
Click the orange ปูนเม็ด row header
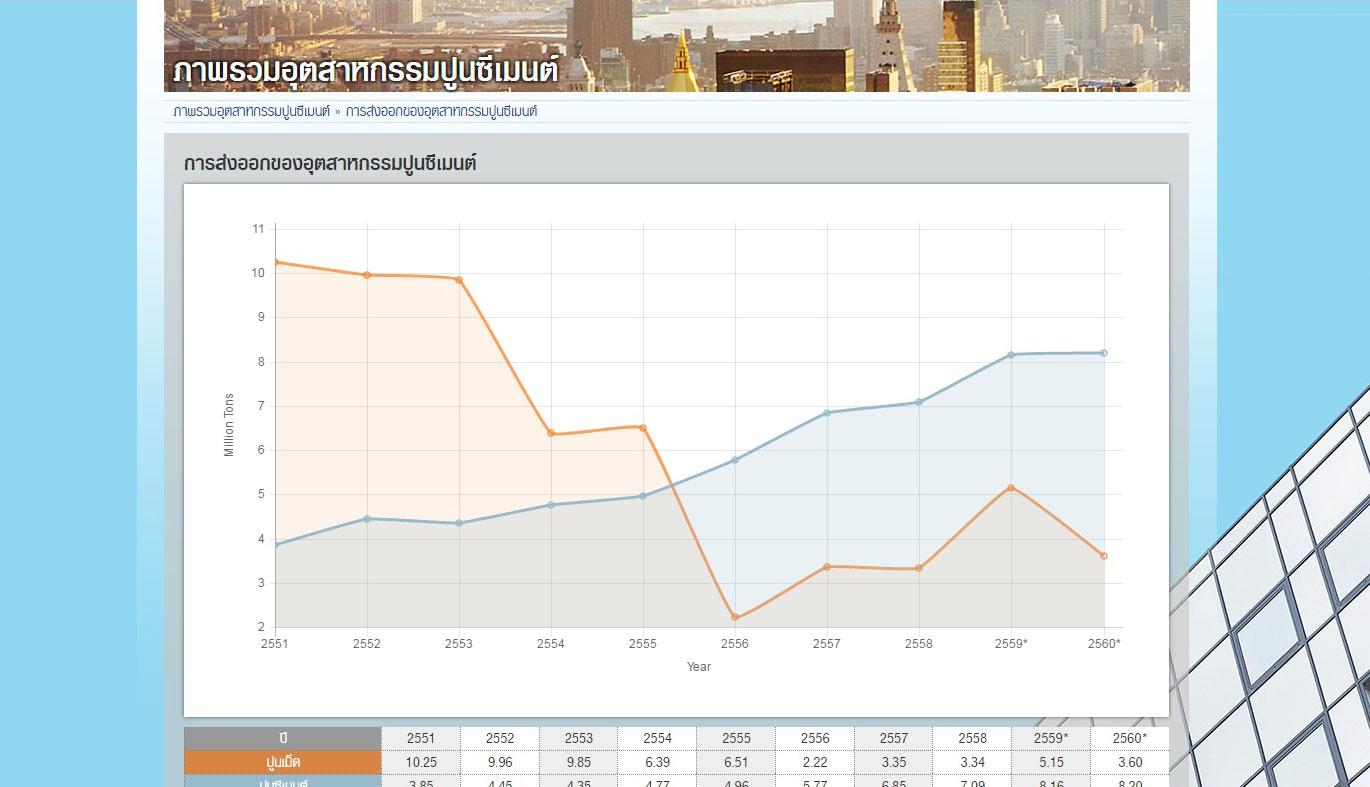[x=283, y=762]
